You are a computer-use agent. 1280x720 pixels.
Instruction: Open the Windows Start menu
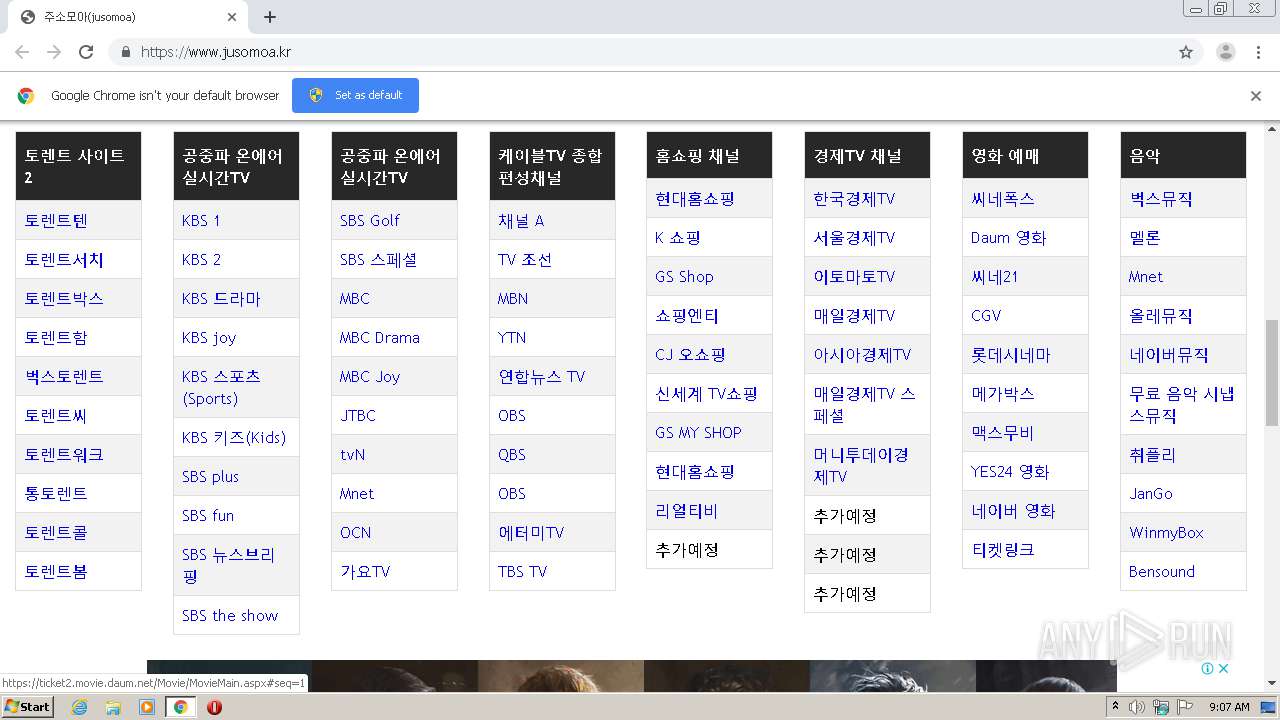pyautogui.click(x=27, y=707)
